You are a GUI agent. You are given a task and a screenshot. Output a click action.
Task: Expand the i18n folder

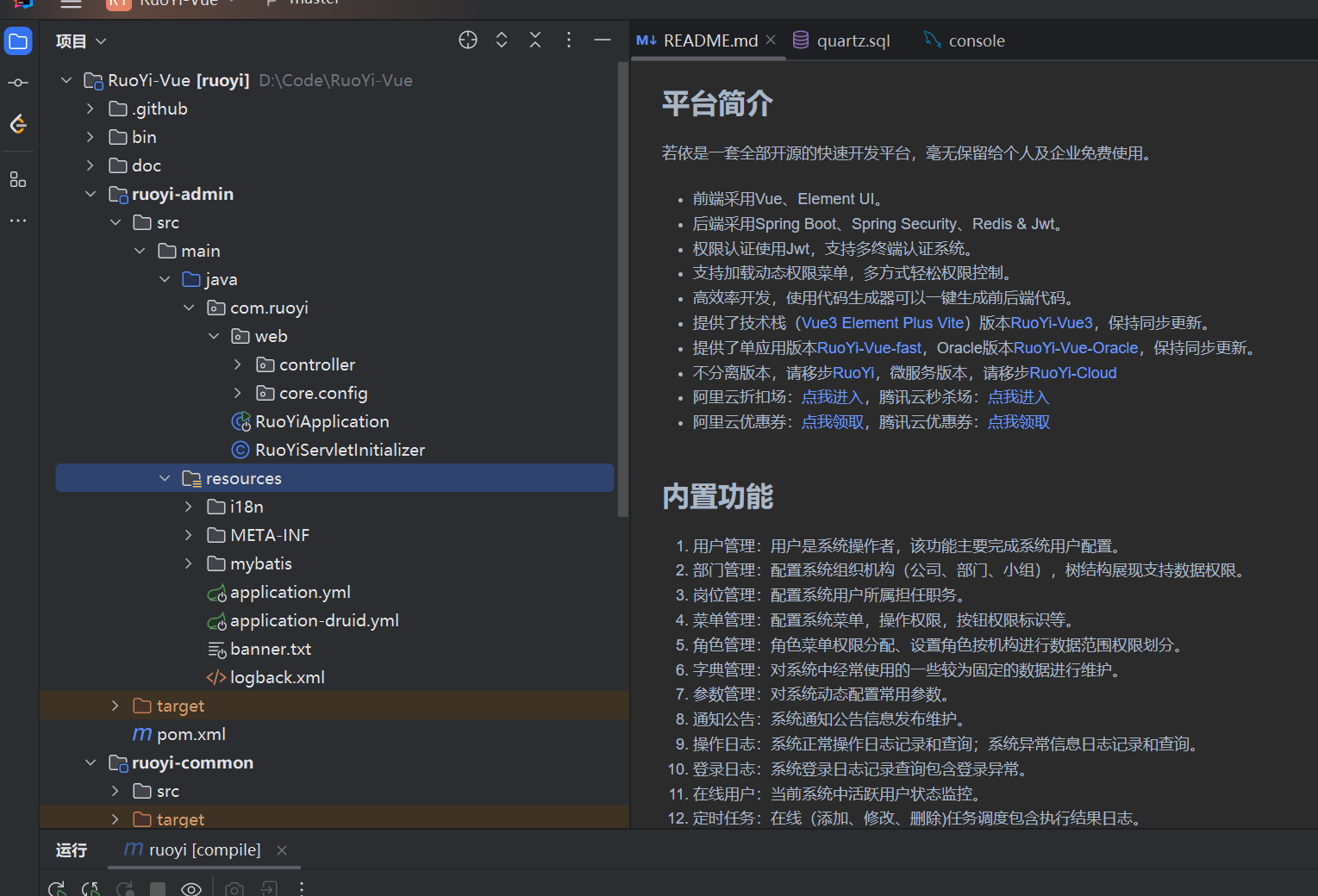coord(189,507)
